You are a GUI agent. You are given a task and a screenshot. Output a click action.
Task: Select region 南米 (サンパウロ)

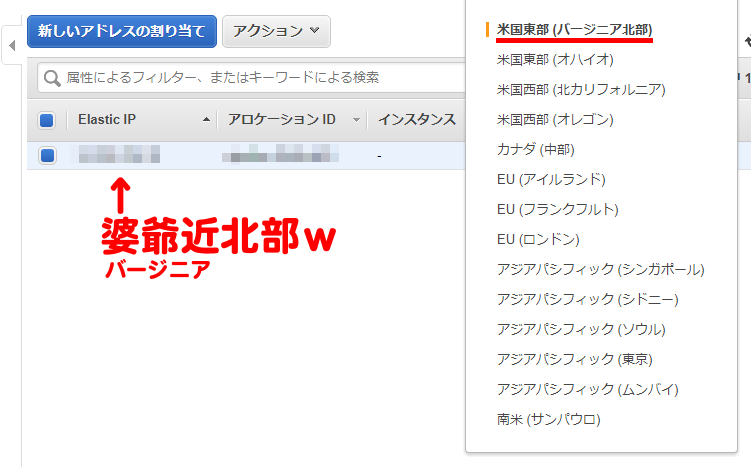(548, 419)
